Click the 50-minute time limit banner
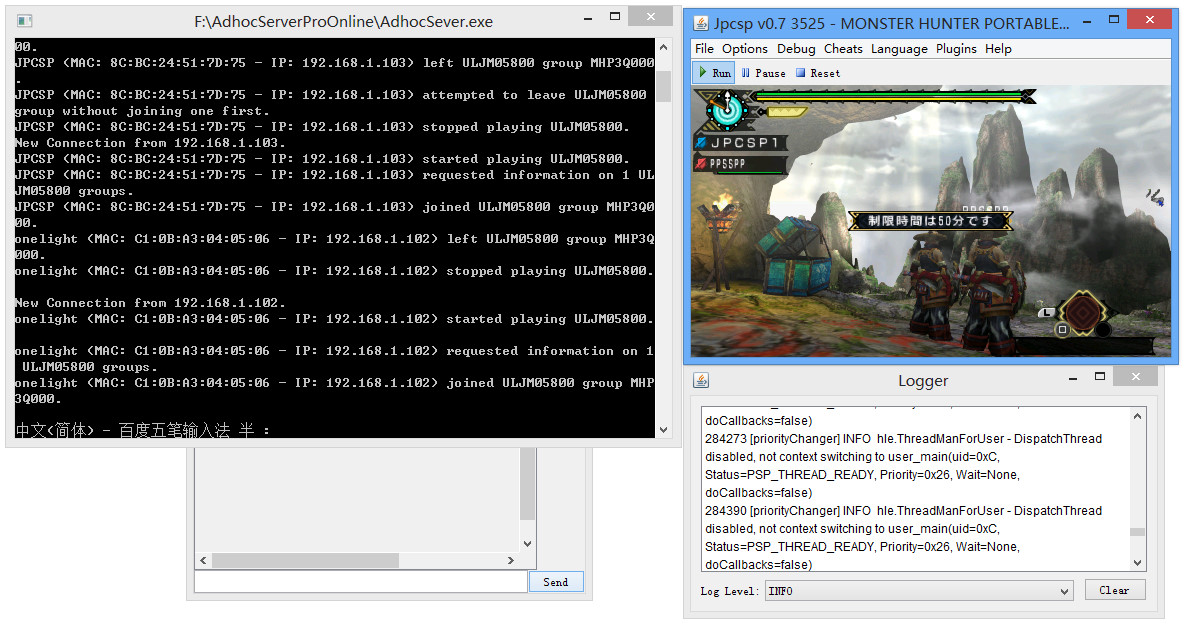1184x638 pixels. pyautogui.click(x=930, y=220)
